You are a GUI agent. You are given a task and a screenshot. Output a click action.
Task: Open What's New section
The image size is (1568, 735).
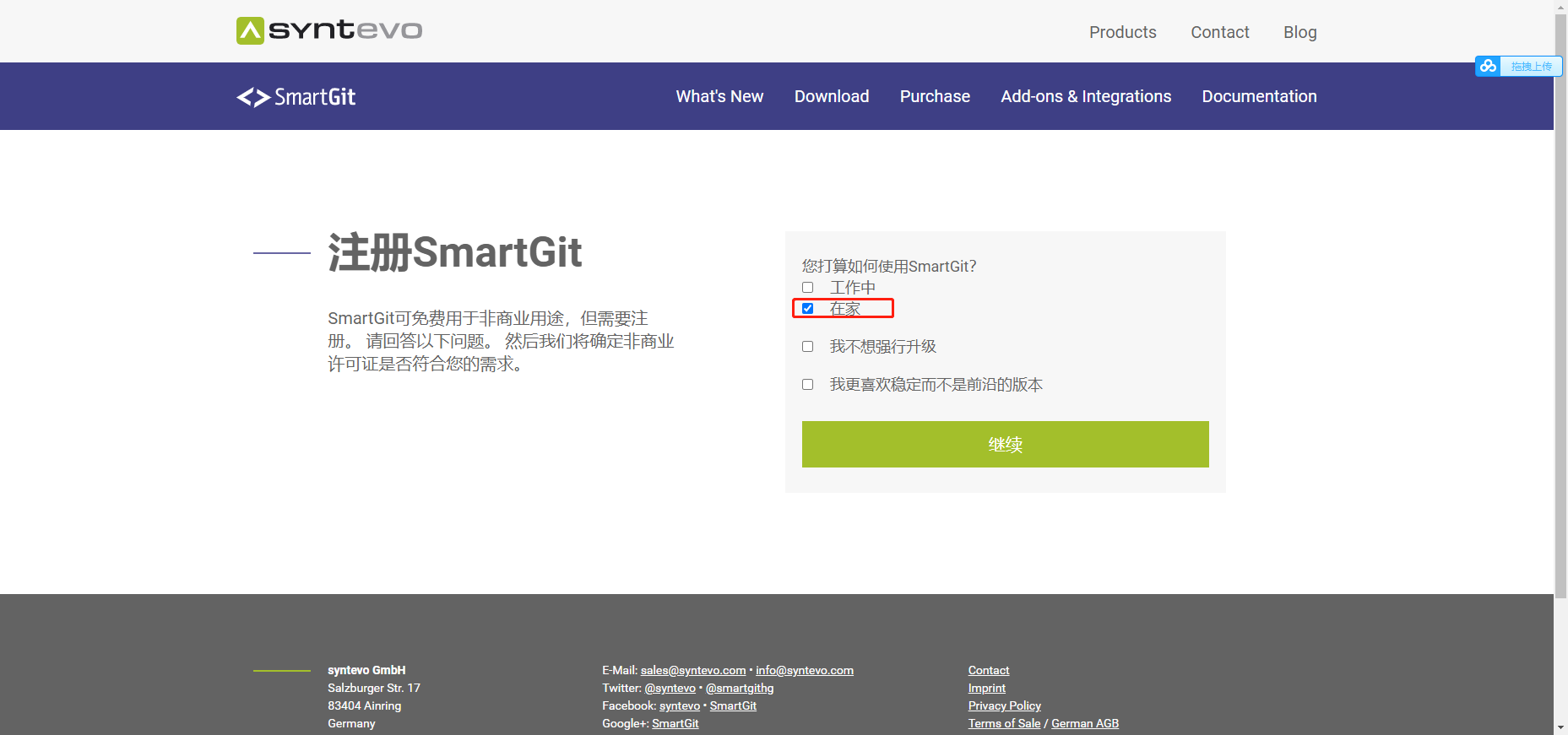pos(719,96)
